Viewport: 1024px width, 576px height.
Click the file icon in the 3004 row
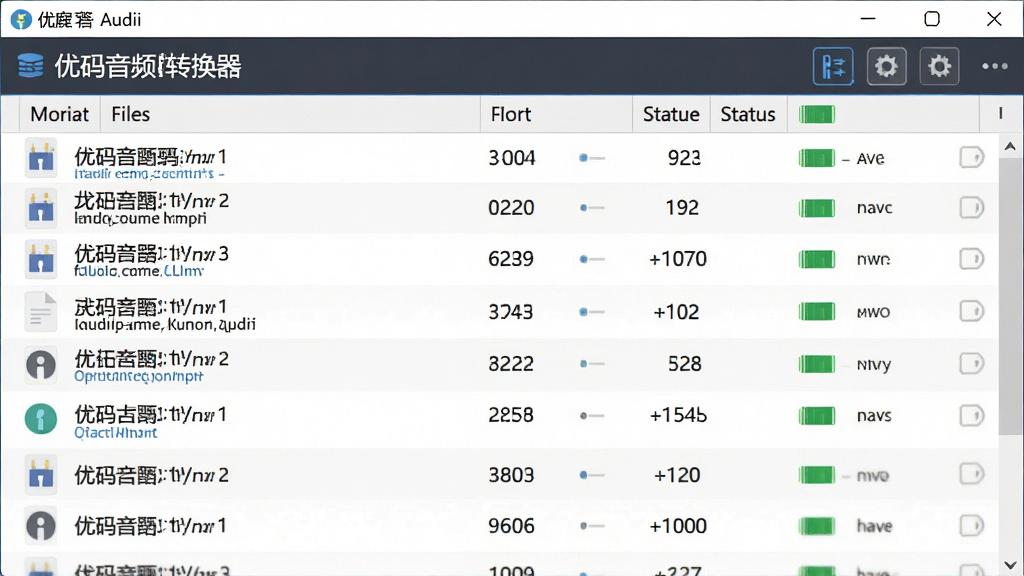tap(41, 158)
